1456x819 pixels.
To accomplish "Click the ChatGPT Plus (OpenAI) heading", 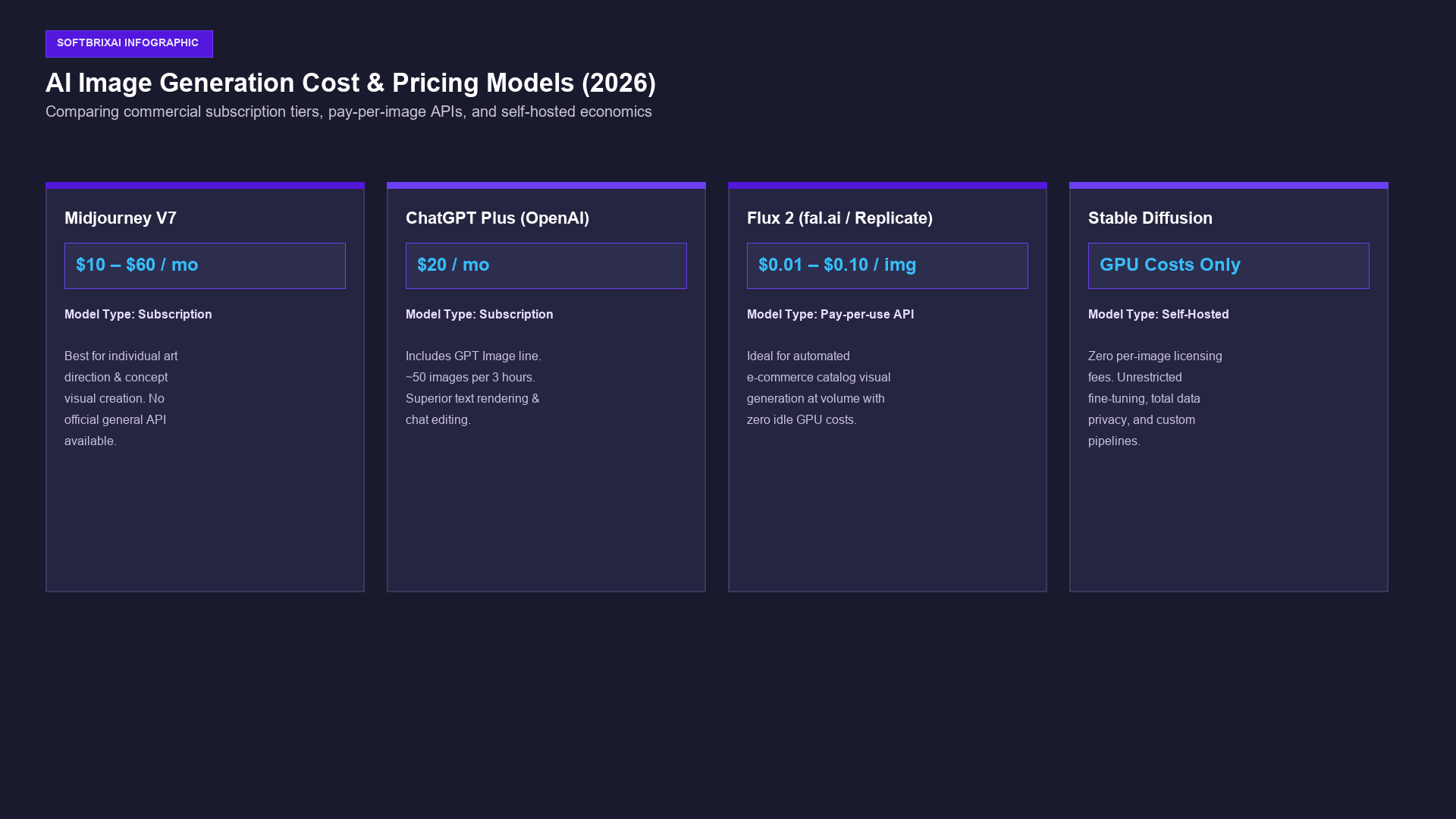I will click(497, 218).
